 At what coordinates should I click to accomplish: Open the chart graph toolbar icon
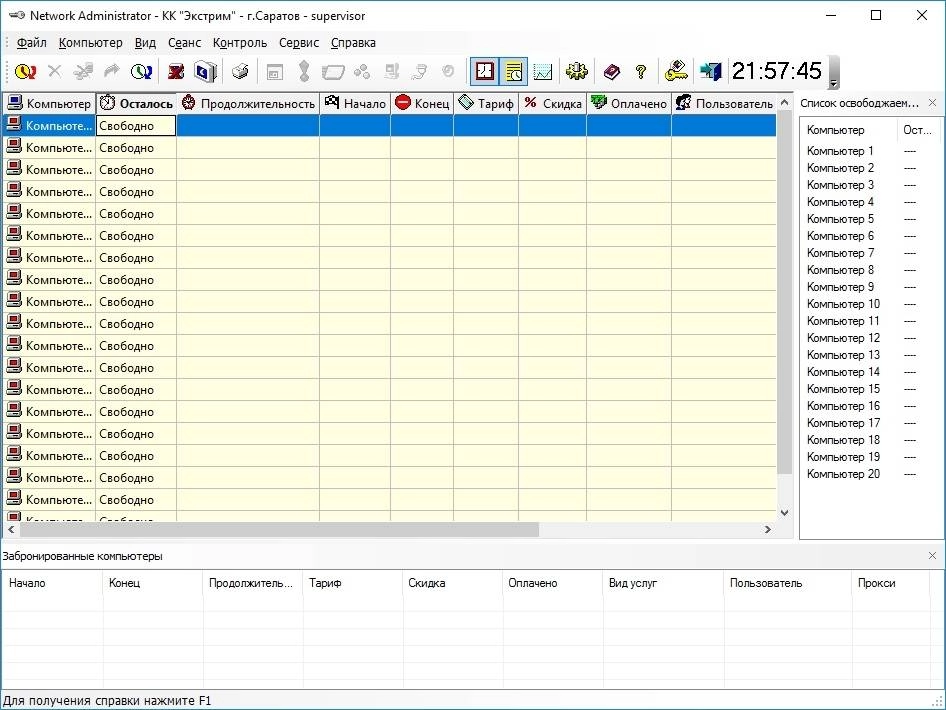click(543, 72)
